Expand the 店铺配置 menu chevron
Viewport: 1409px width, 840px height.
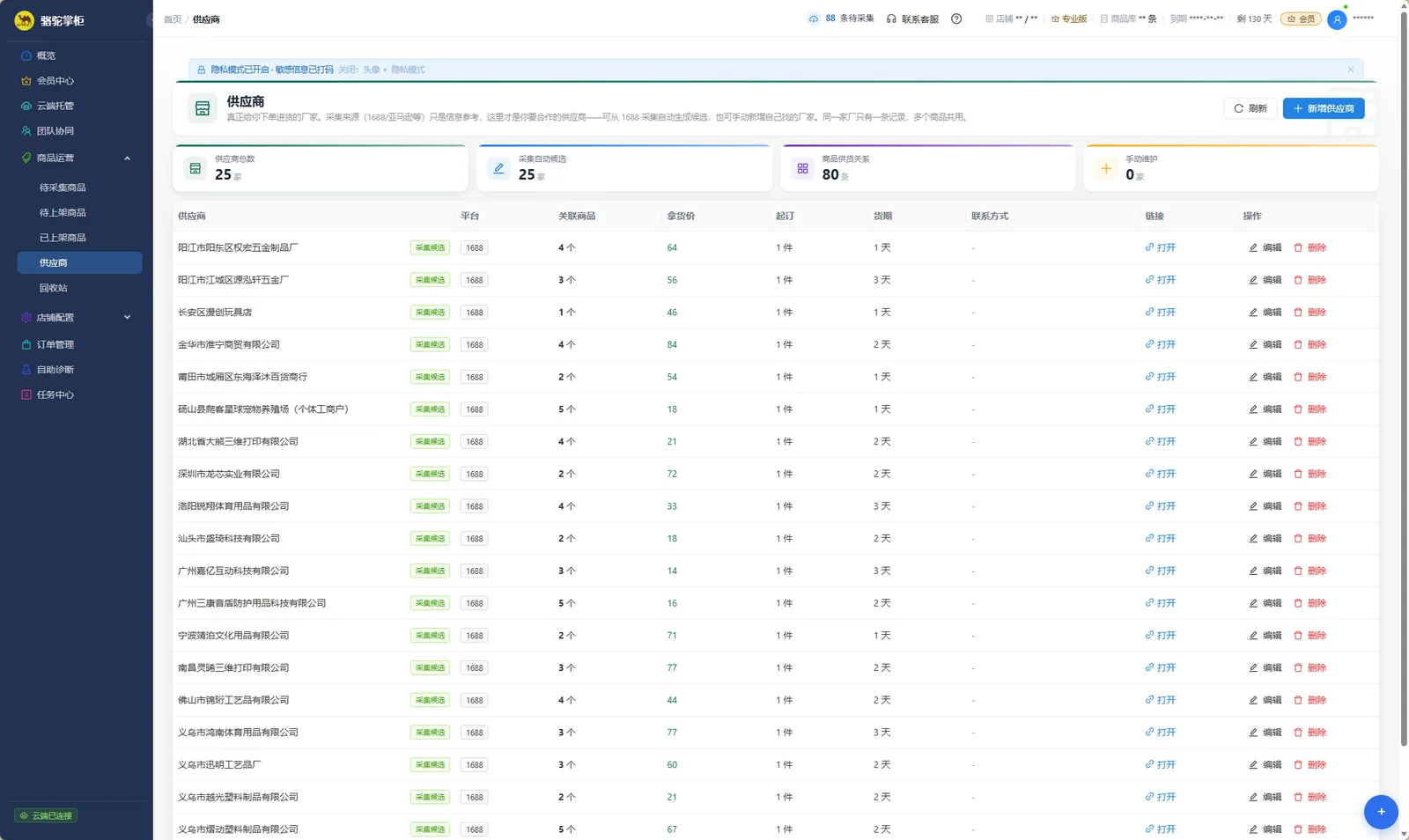pyautogui.click(x=127, y=318)
